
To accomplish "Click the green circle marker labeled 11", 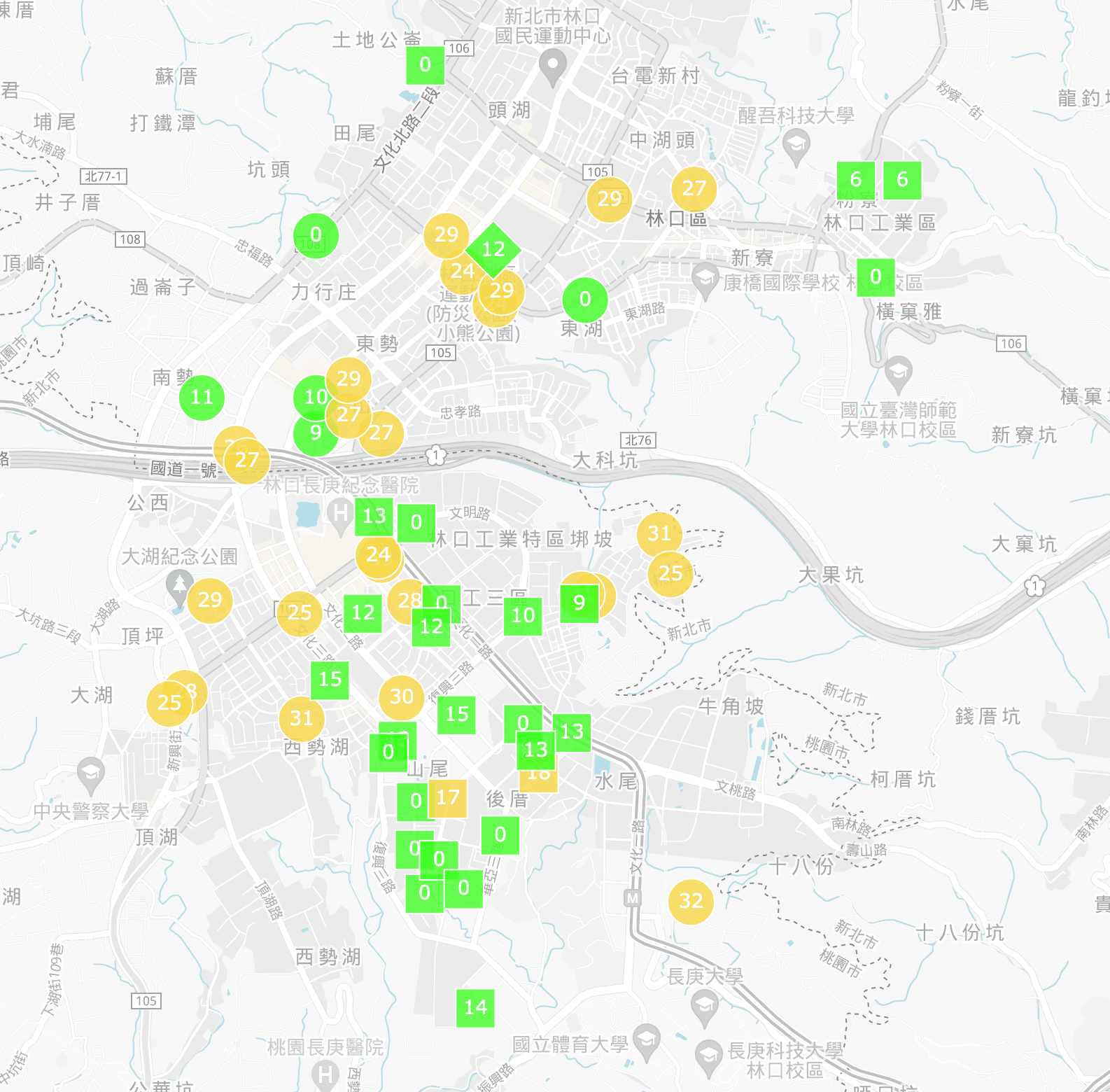I will click(202, 398).
